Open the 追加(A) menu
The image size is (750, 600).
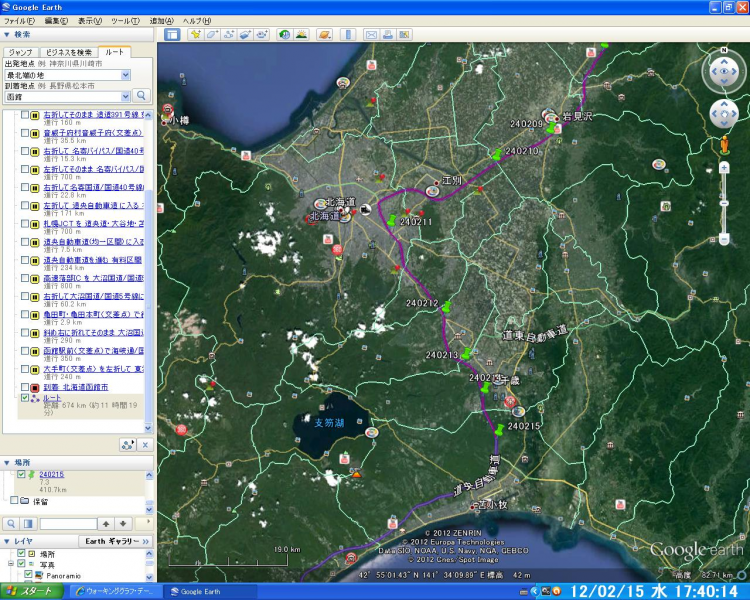[x=162, y=21]
